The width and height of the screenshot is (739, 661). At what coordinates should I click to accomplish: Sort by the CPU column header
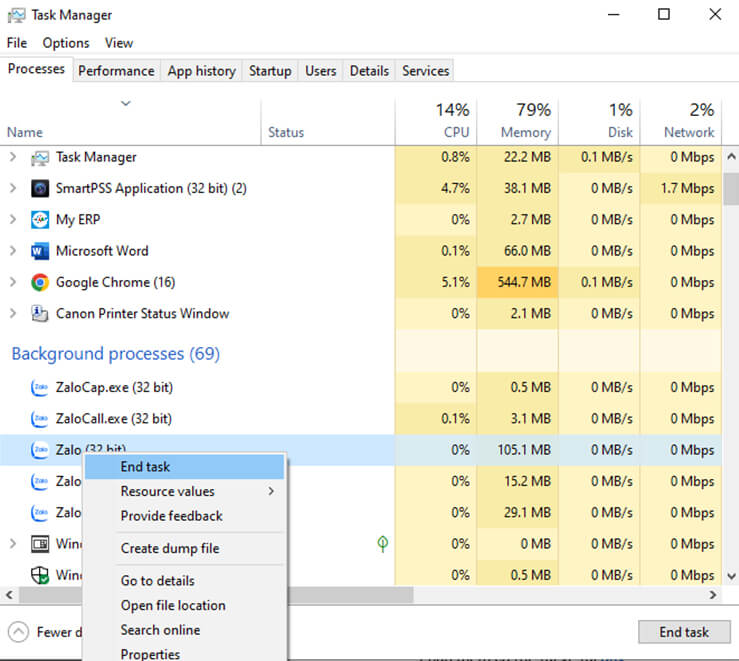(x=435, y=121)
